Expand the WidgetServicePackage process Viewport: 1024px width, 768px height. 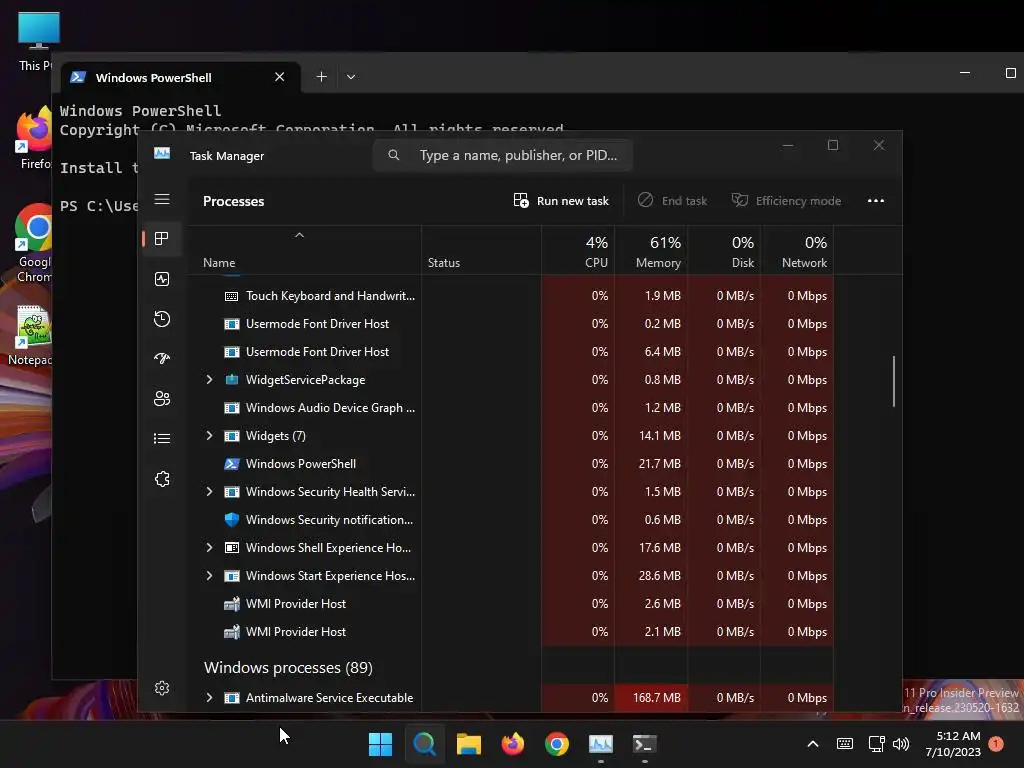pyautogui.click(x=209, y=379)
